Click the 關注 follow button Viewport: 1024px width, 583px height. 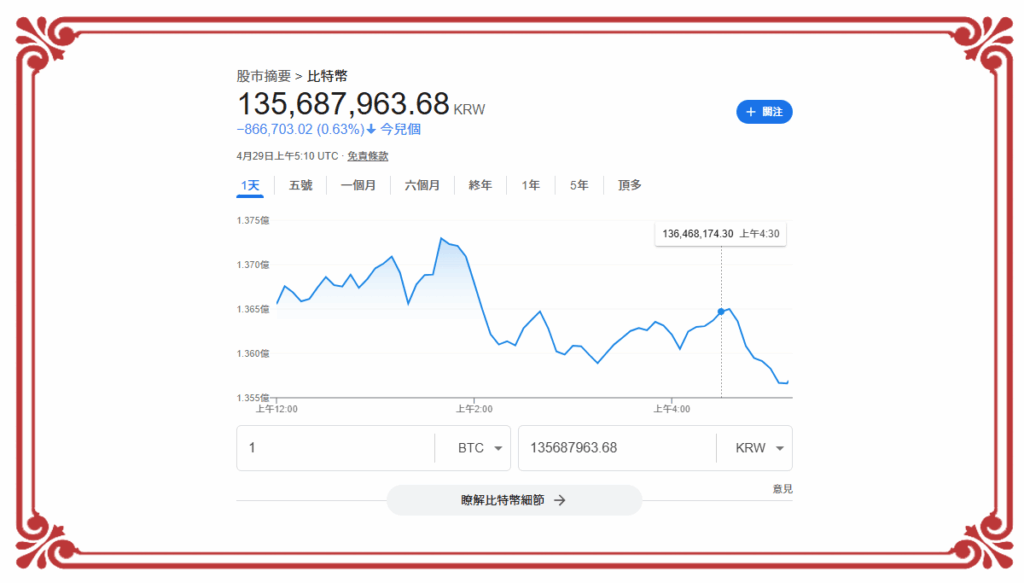(x=764, y=112)
